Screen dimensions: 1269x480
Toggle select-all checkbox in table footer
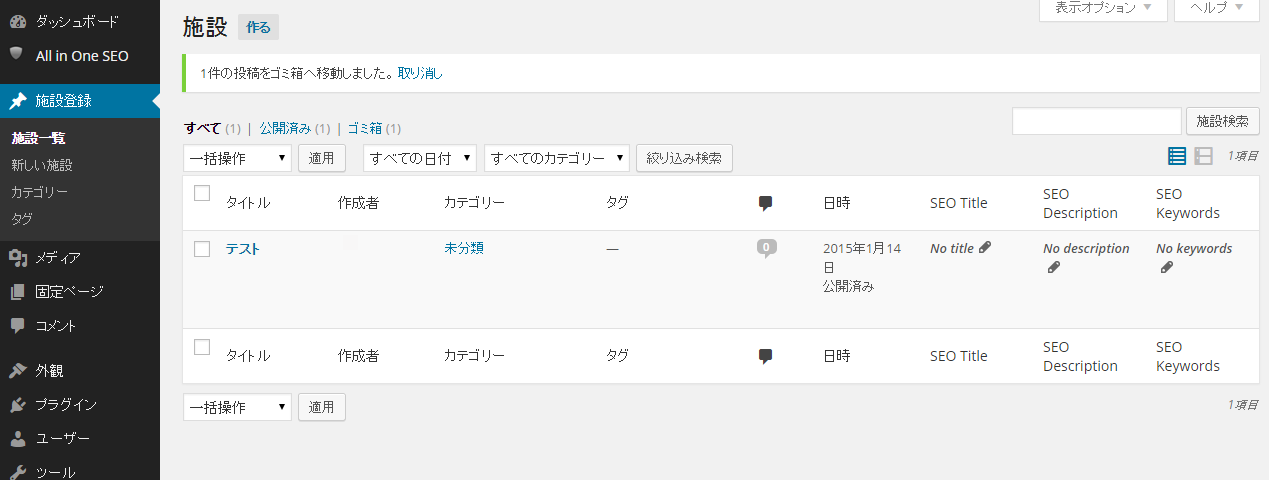coord(202,347)
